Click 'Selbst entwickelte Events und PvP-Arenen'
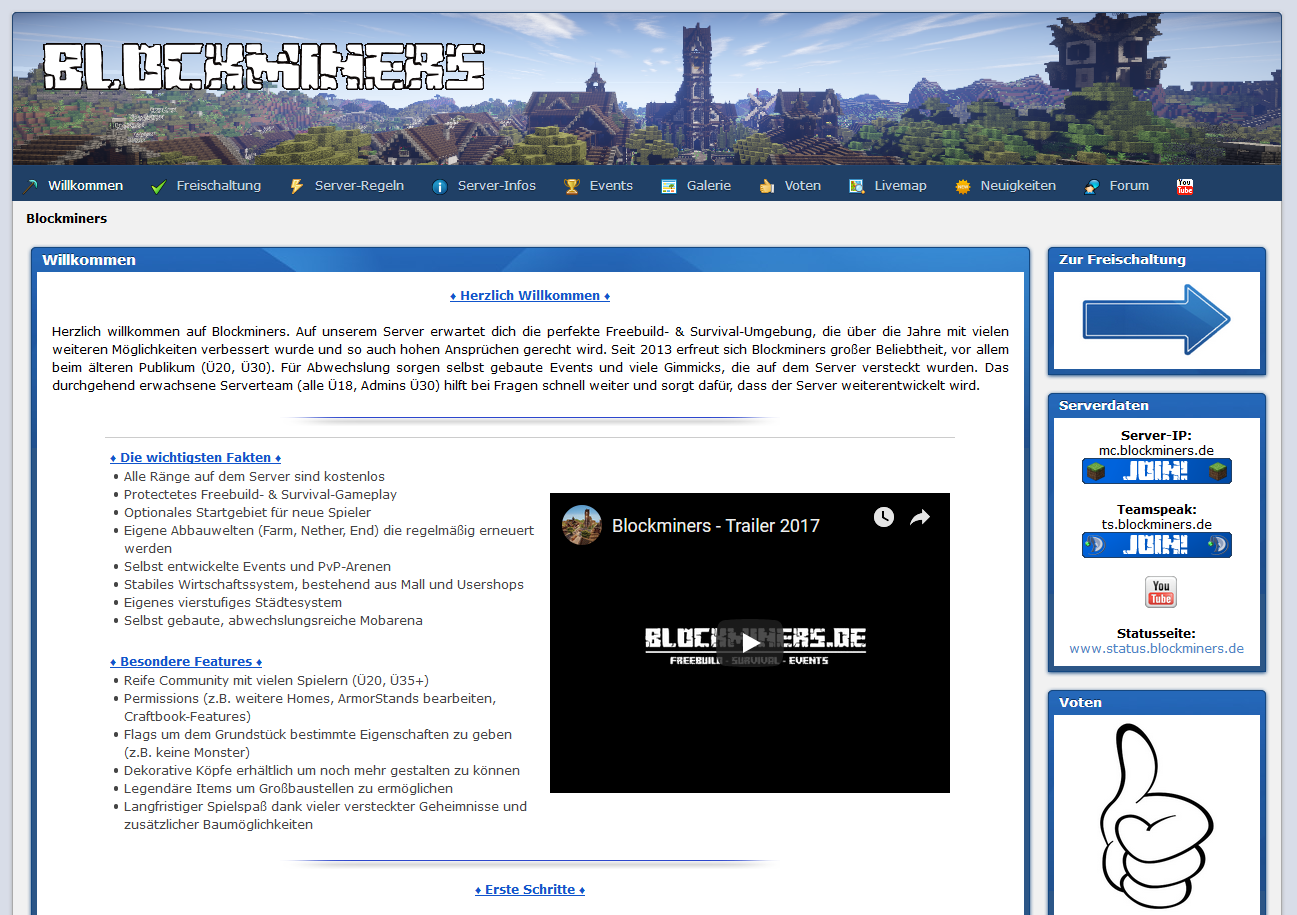 click(x=257, y=566)
